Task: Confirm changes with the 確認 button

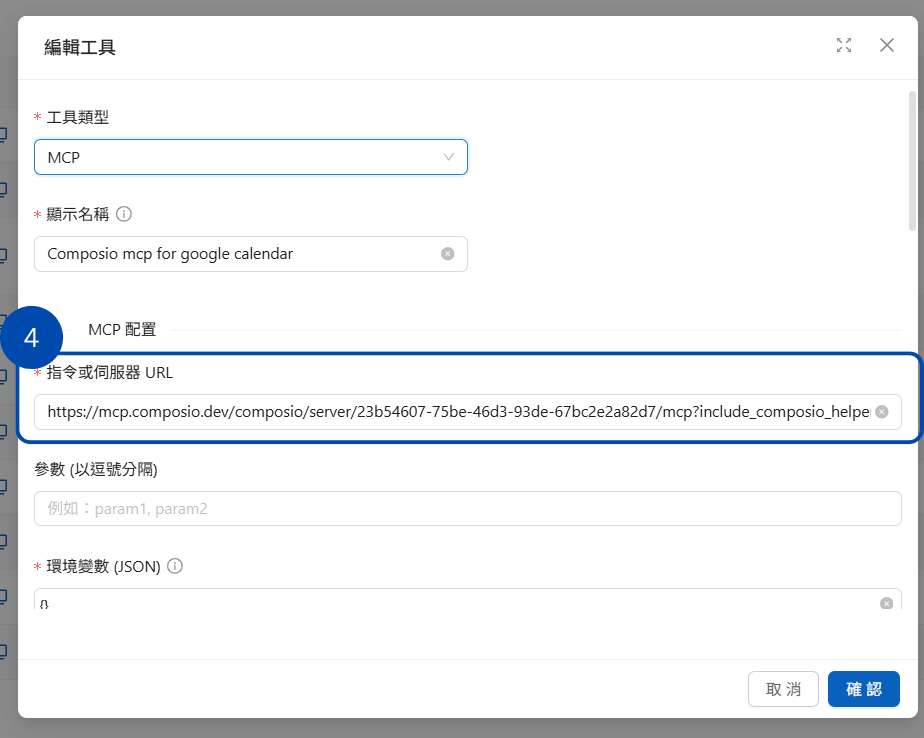Action: point(863,689)
